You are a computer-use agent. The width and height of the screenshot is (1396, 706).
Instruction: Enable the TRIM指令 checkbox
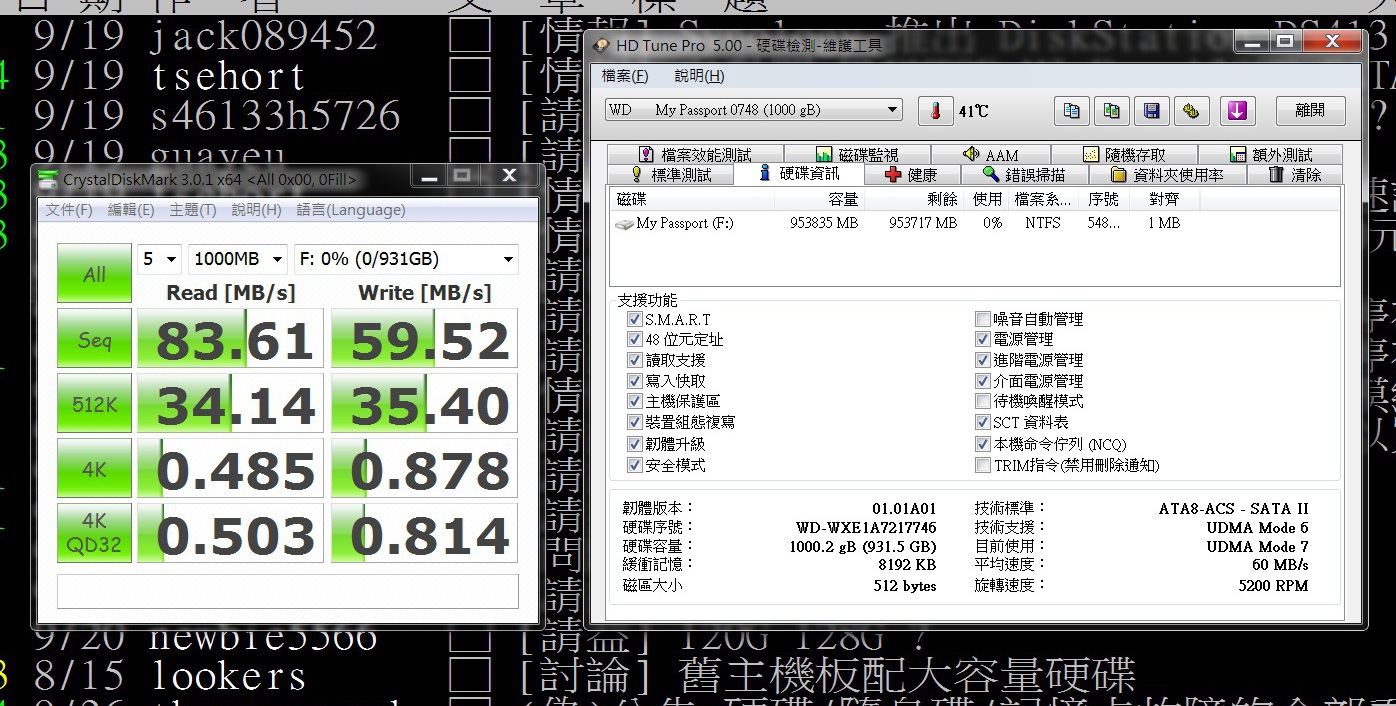tap(983, 465)
